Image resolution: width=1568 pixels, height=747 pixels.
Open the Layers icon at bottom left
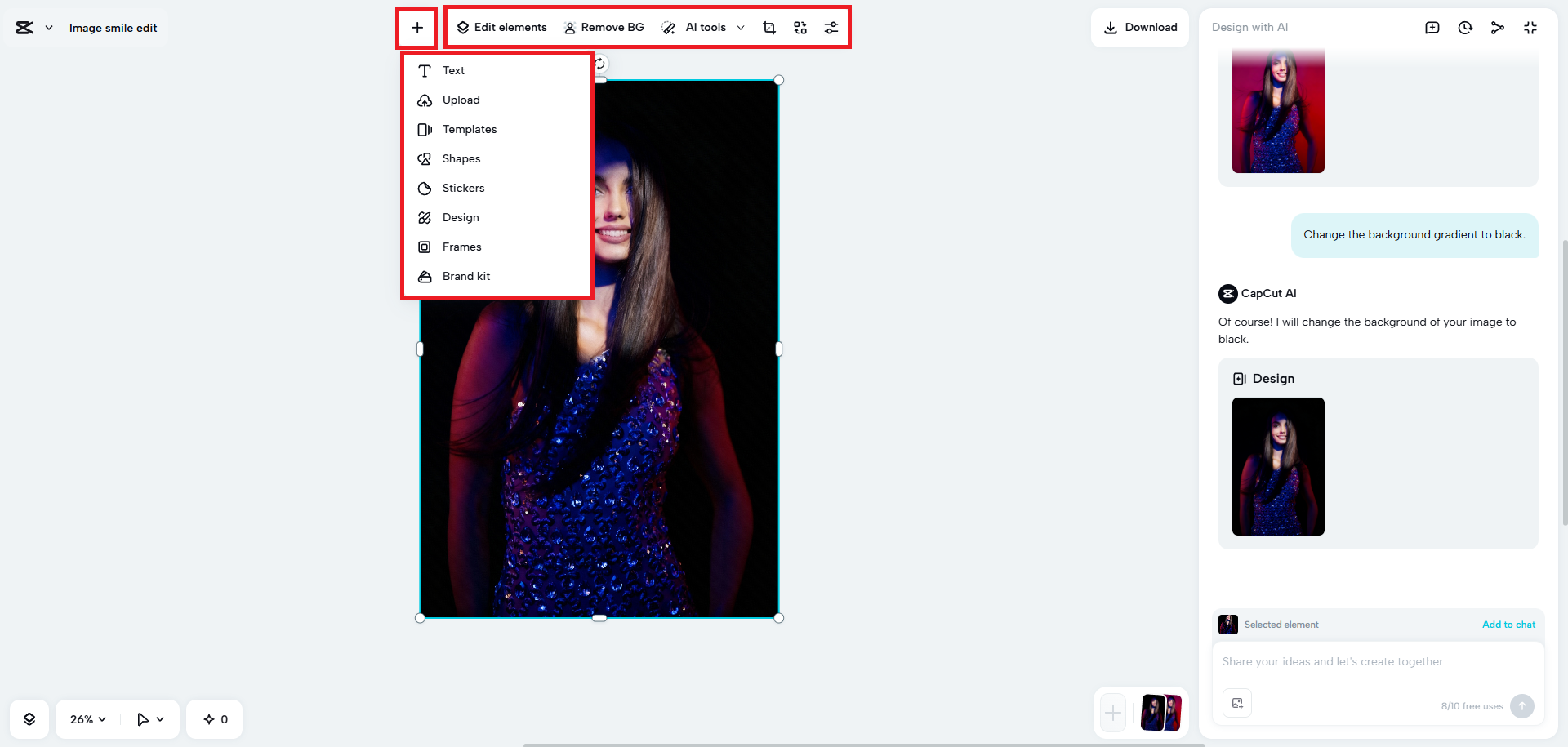pos(29,718)
